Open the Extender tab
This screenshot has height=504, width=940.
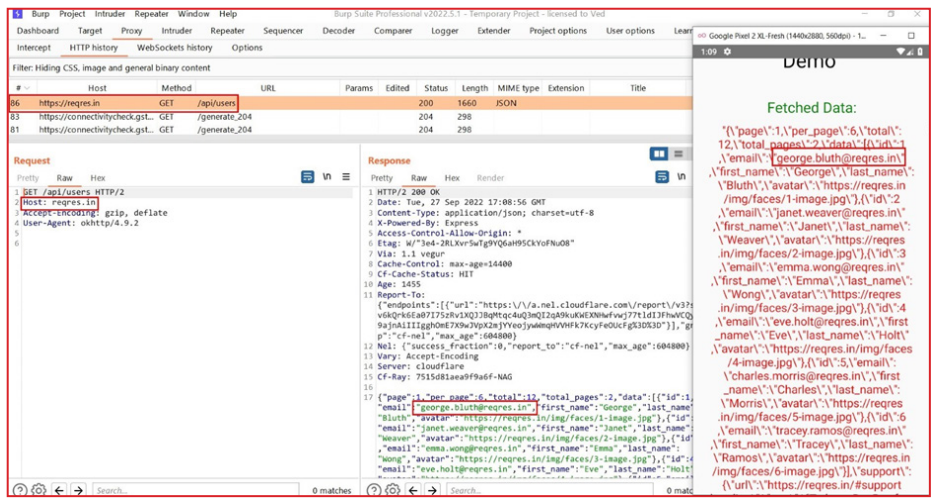(x=493, y=31)
